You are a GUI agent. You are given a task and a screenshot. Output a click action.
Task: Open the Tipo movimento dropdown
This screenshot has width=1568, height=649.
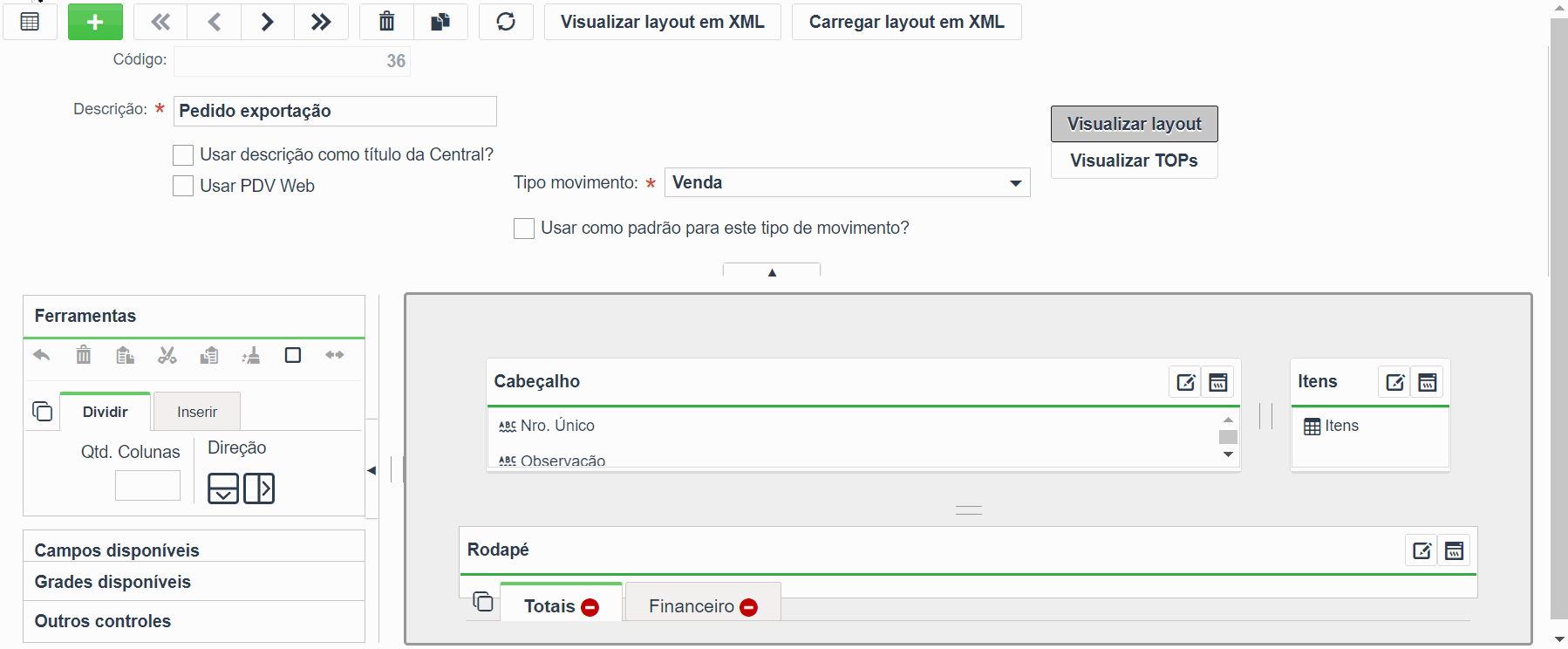(x=848, y=182)
